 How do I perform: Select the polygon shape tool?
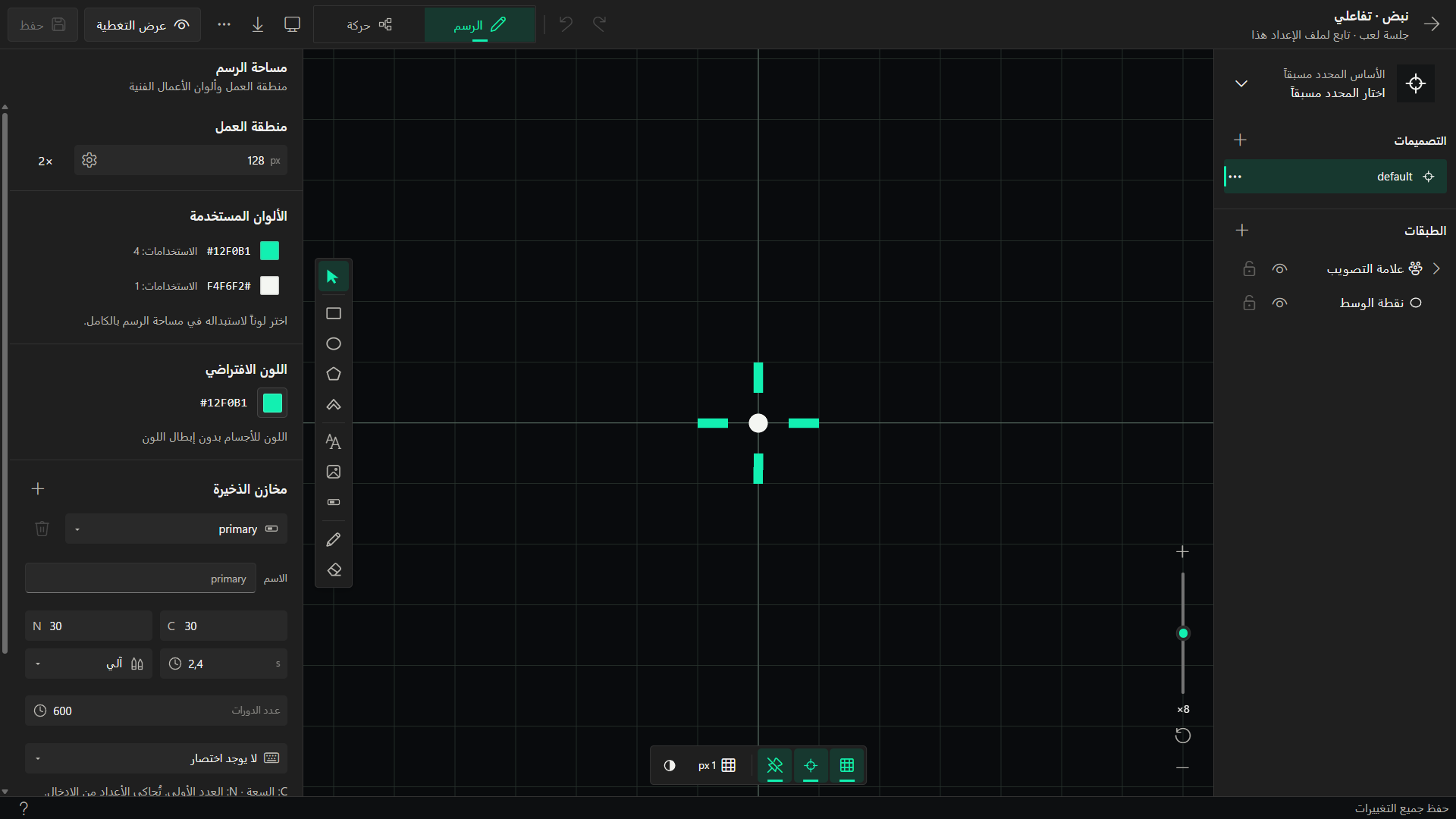[333, 374]
